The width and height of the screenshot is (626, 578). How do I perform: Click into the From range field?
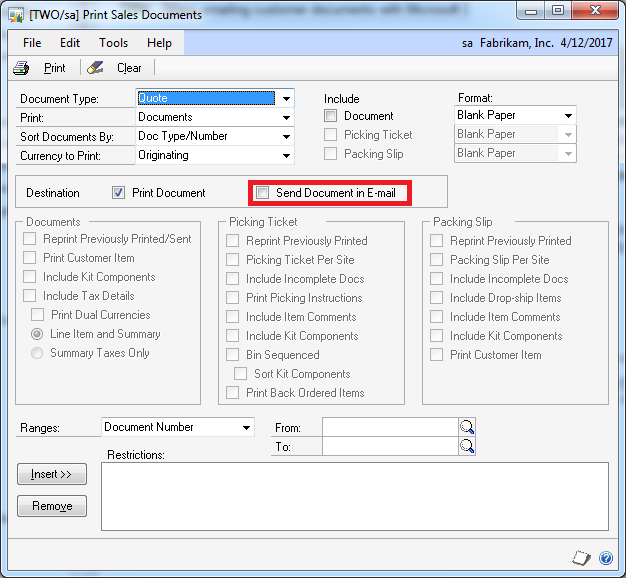[x=390, y=427]
